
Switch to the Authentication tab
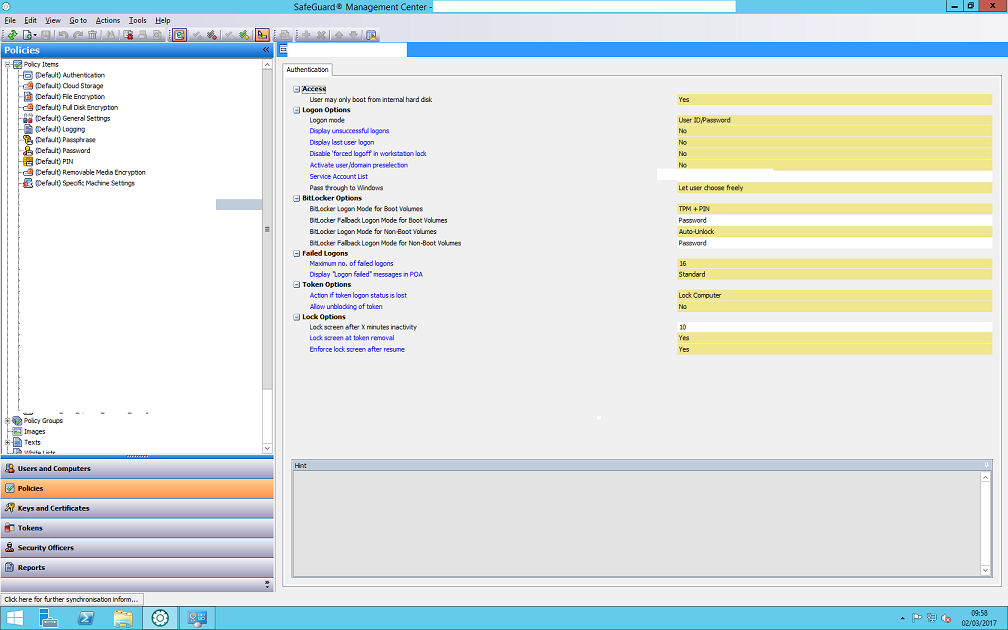coord(307,69)
